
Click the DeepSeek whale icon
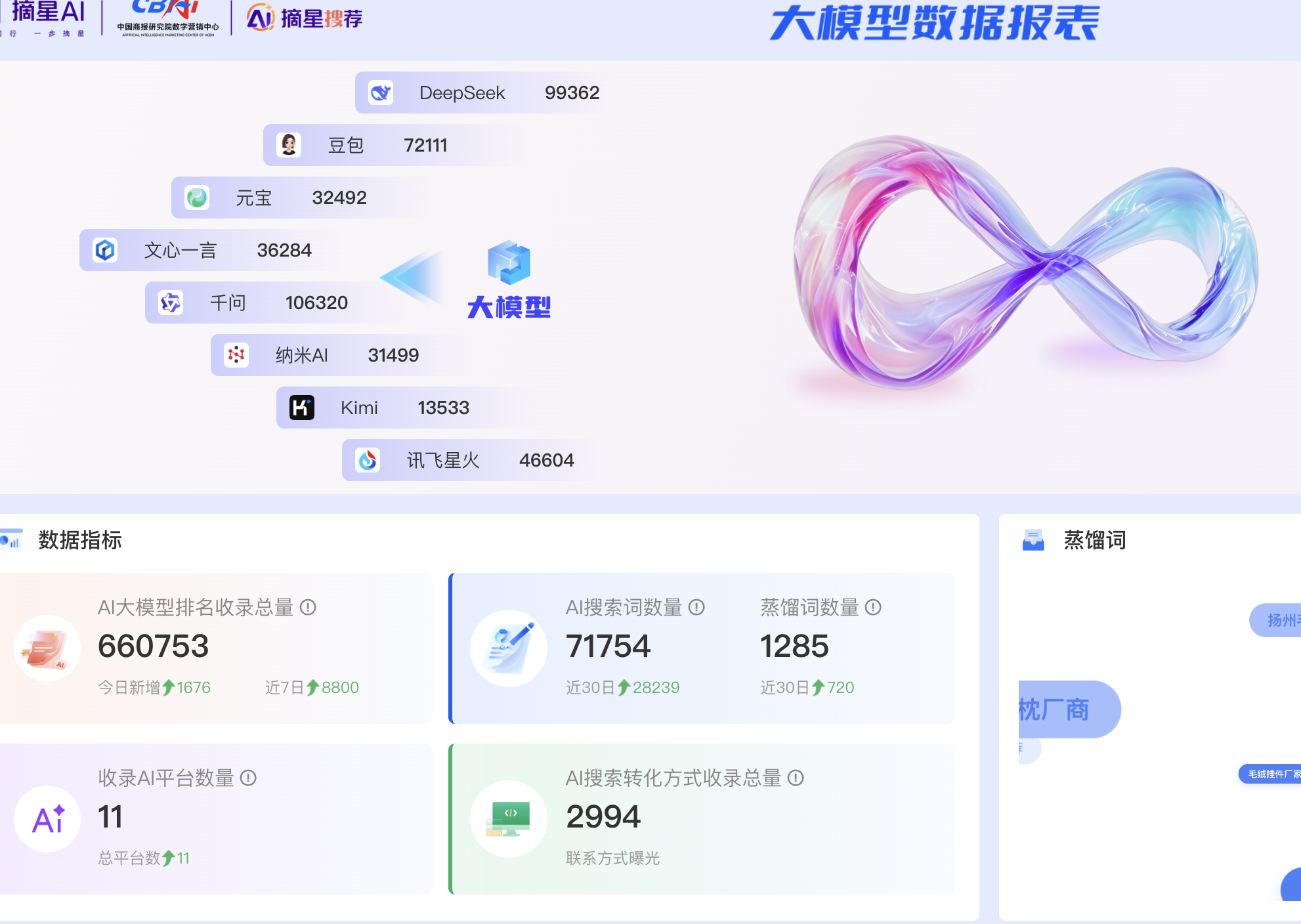point(381,93)
